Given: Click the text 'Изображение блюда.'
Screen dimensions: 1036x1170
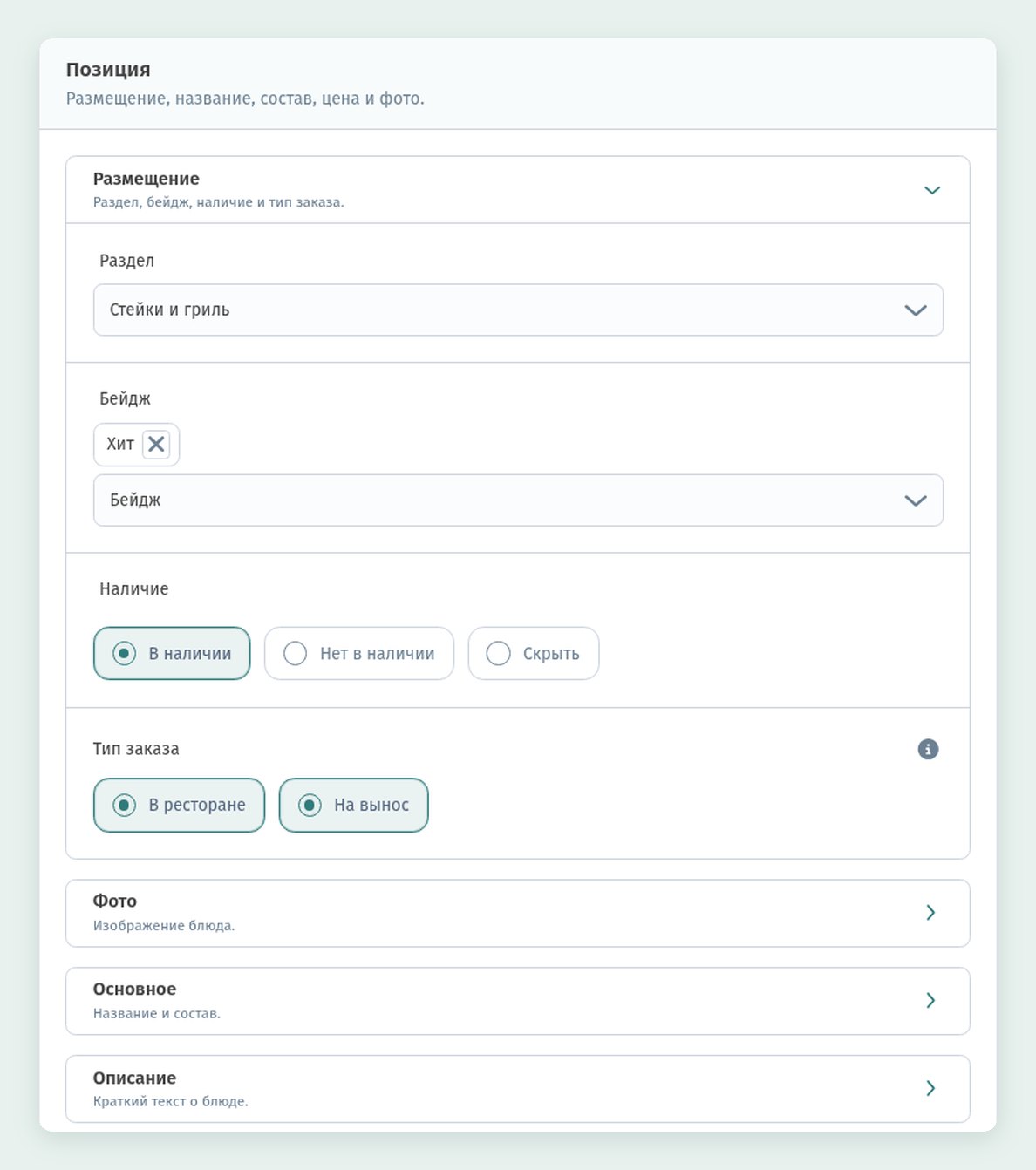Looking at the screenshot, I should pyautogui.click(x=164, y=926).
